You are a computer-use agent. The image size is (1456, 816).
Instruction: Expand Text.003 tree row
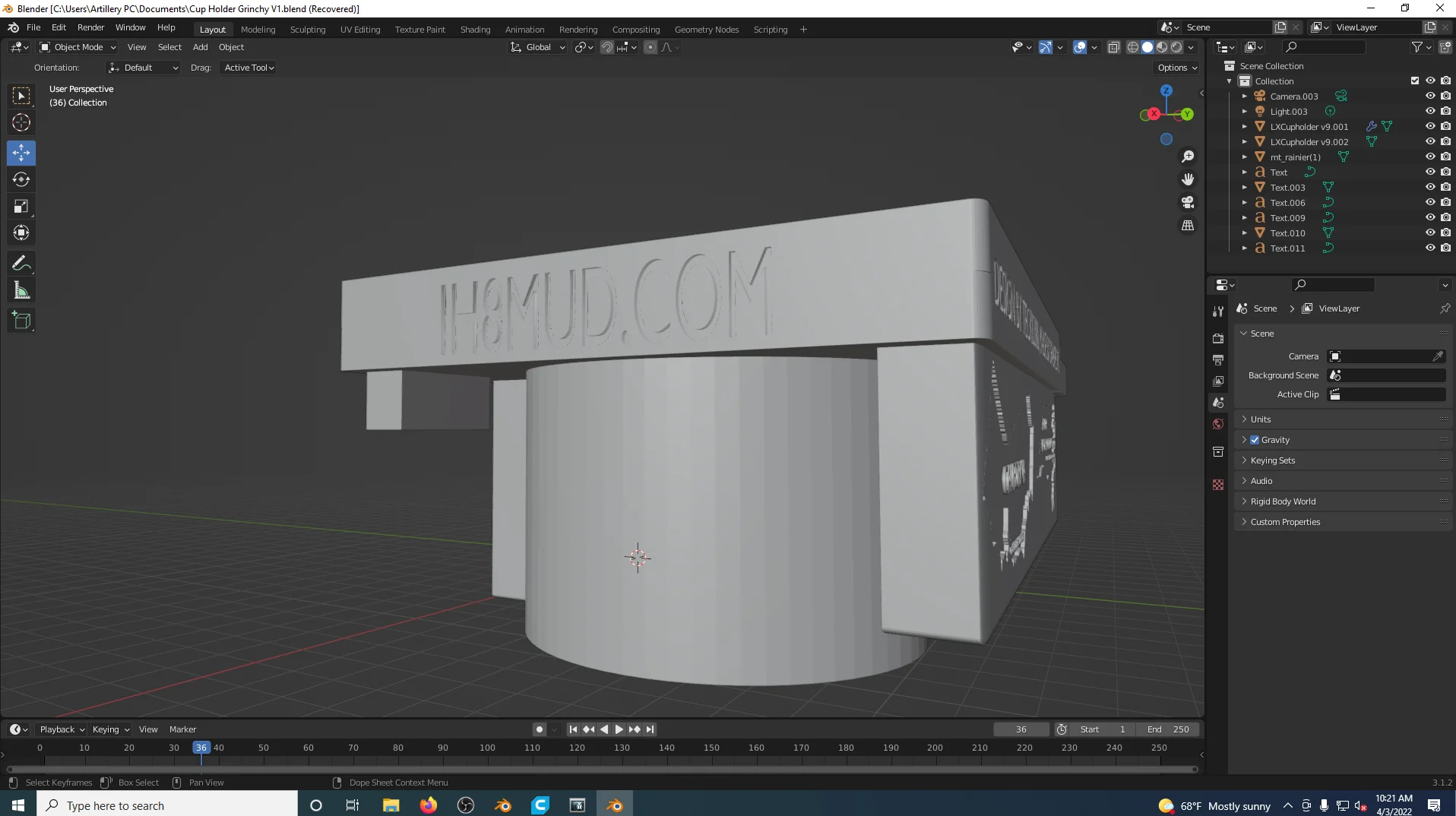[x=1245, y=188]
